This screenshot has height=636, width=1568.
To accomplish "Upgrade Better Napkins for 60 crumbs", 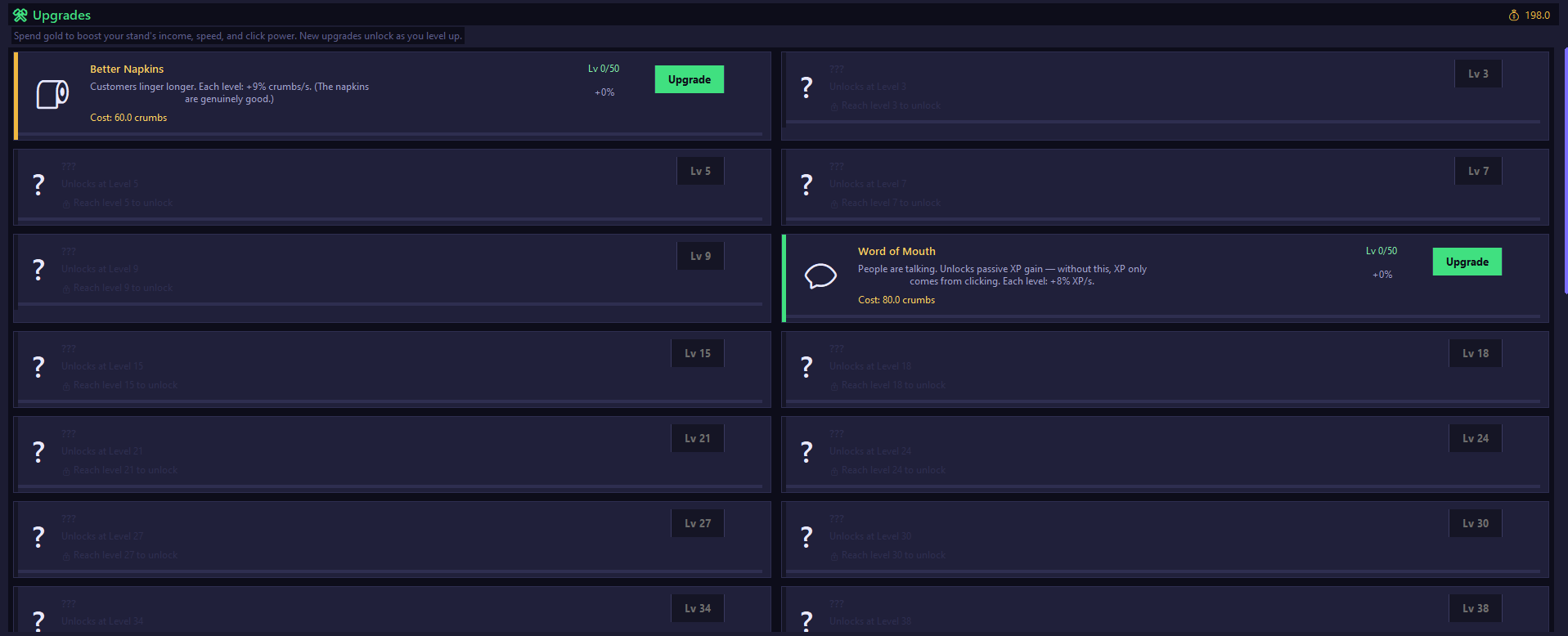I will pyautogui.click(x=690, y=79).
